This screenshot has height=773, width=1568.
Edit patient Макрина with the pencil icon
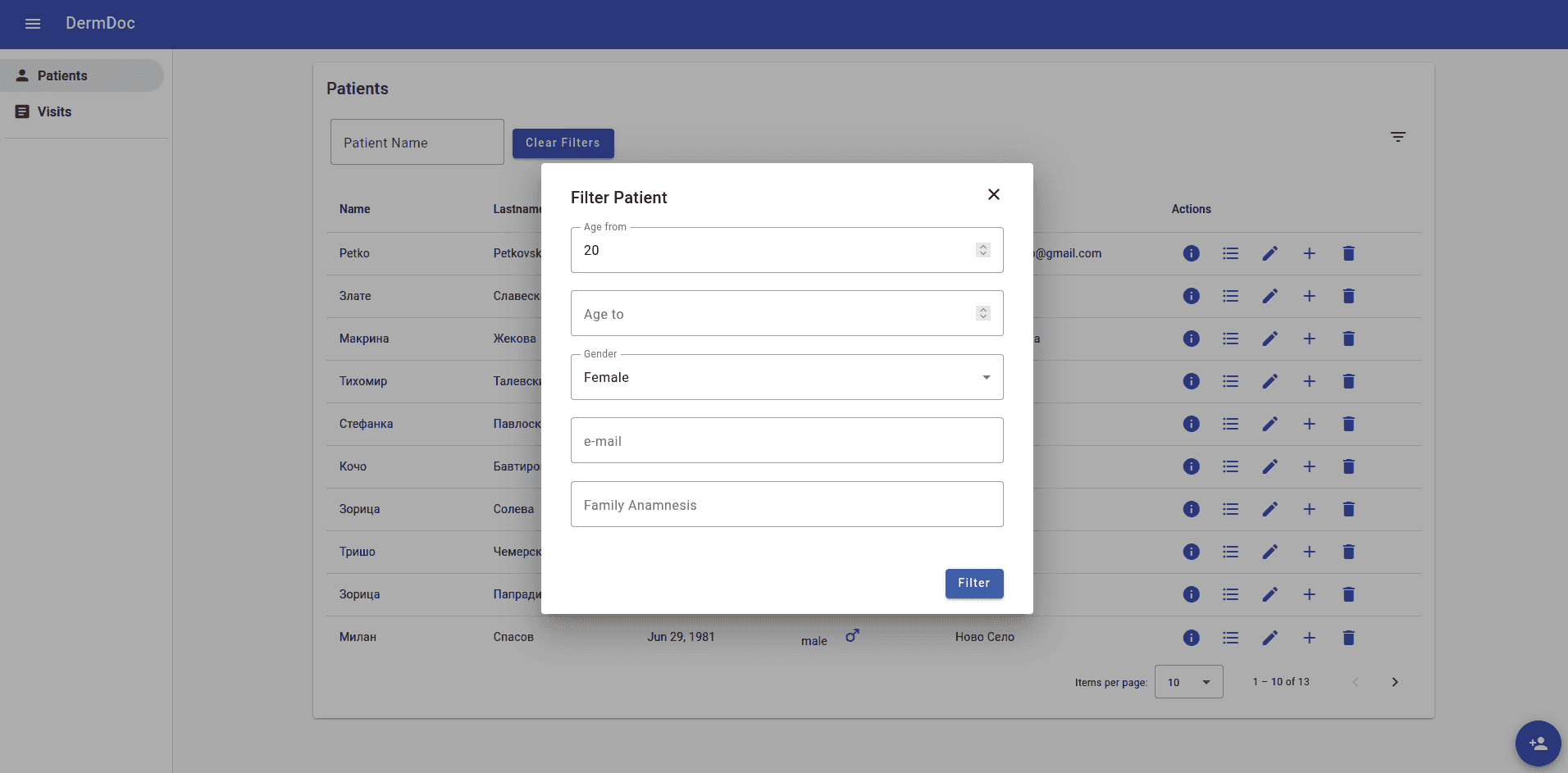point(1269,339)
